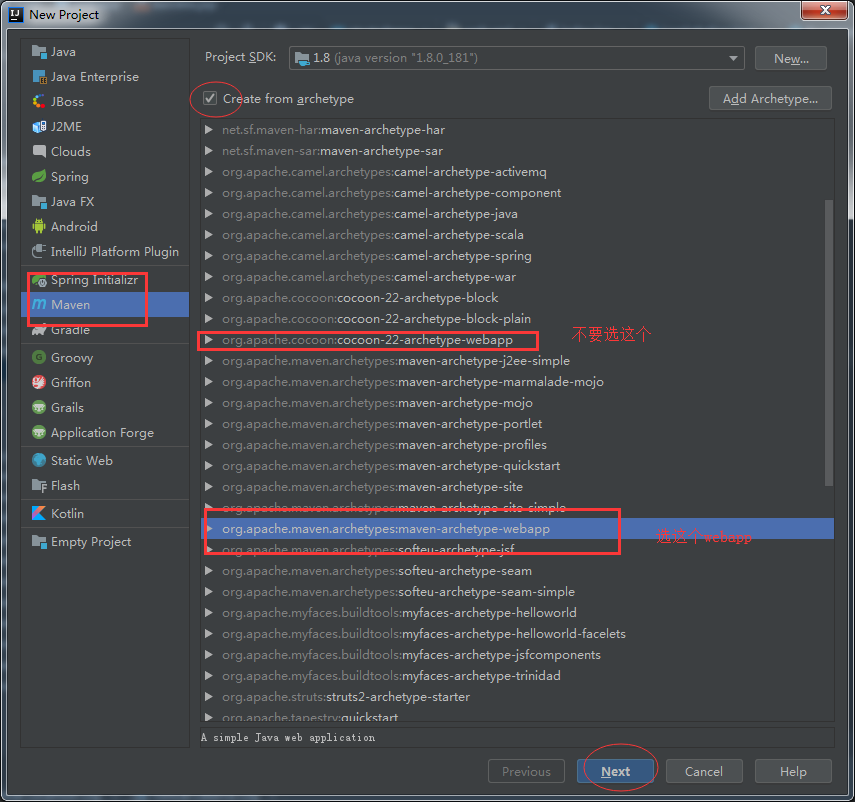Click the Next button

coord(616,771)
